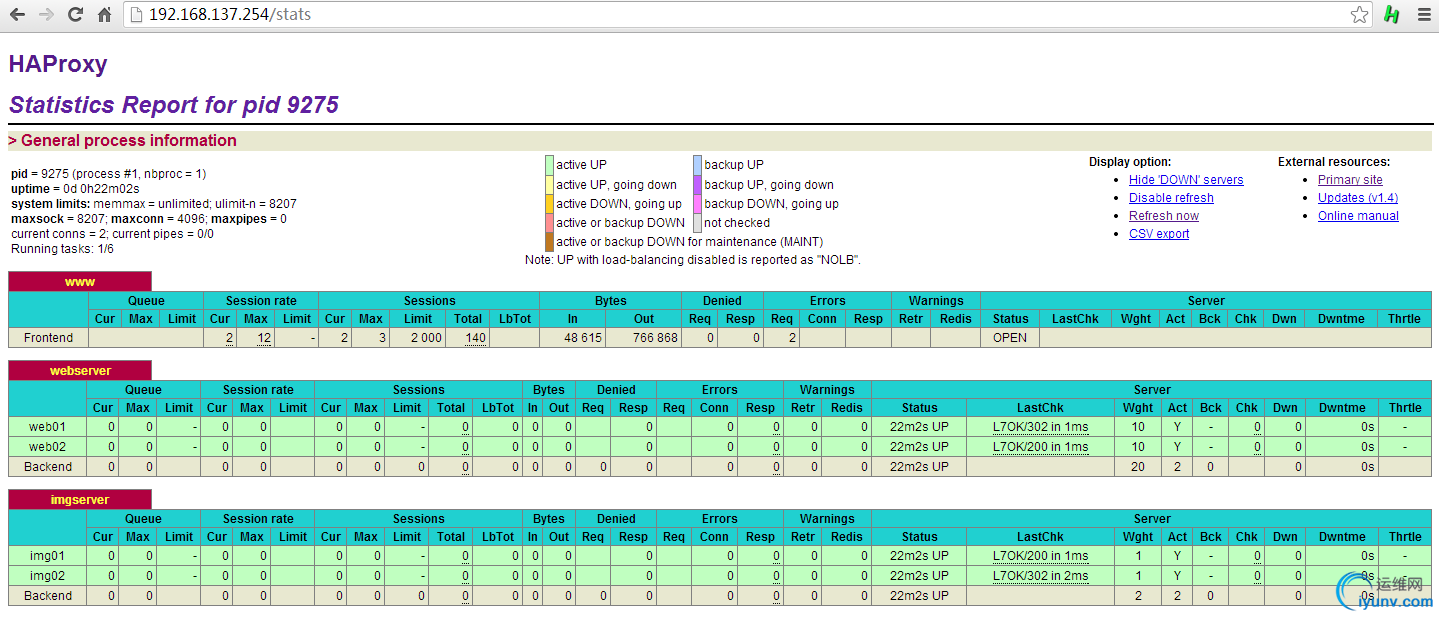Click the session rate max value 12
Screen dimensions: 1439x618
264,338
